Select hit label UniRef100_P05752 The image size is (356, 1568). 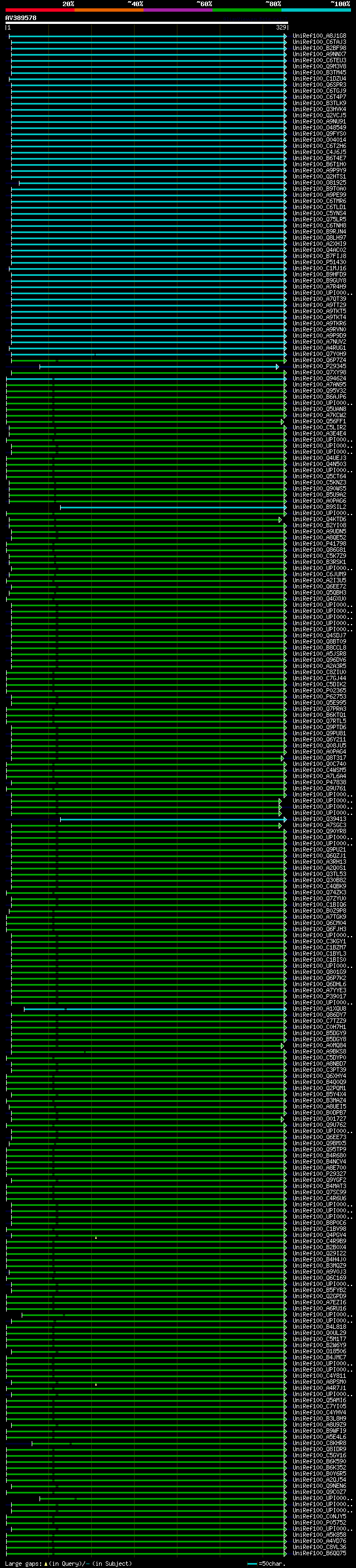[x=319, y=1523]
